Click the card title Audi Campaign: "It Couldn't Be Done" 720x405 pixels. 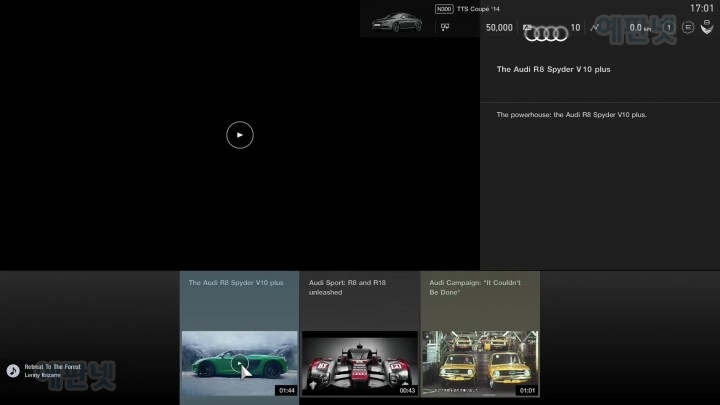[475, 287]
